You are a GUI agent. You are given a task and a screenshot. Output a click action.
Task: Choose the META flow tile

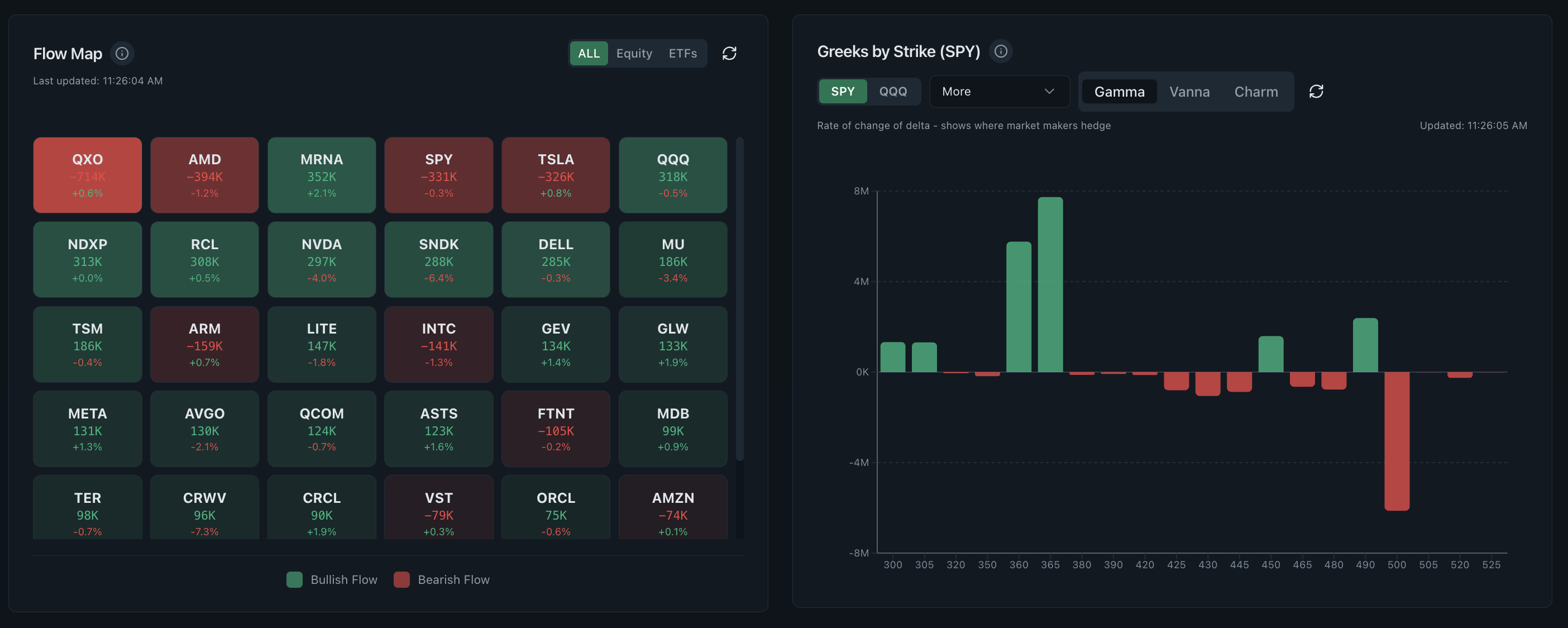[88, 429]
